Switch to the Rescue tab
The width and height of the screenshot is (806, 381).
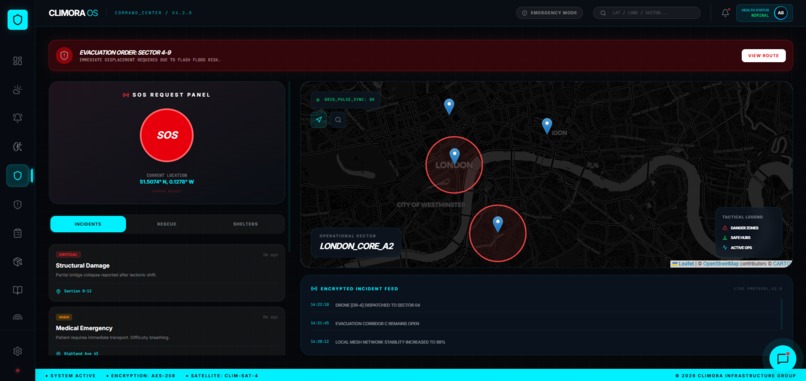[x=167, y=224]
